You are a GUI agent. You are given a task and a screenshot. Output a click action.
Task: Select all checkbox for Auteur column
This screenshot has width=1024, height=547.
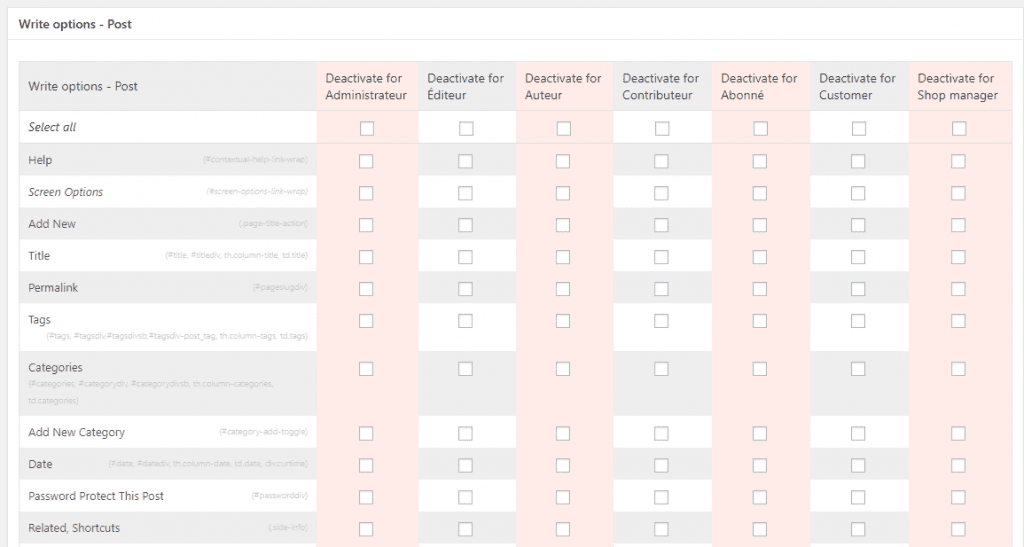[564, 128]
